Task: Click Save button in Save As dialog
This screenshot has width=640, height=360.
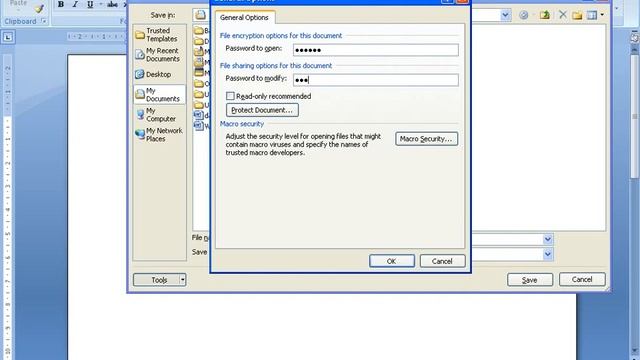Action: pos(530,280)
